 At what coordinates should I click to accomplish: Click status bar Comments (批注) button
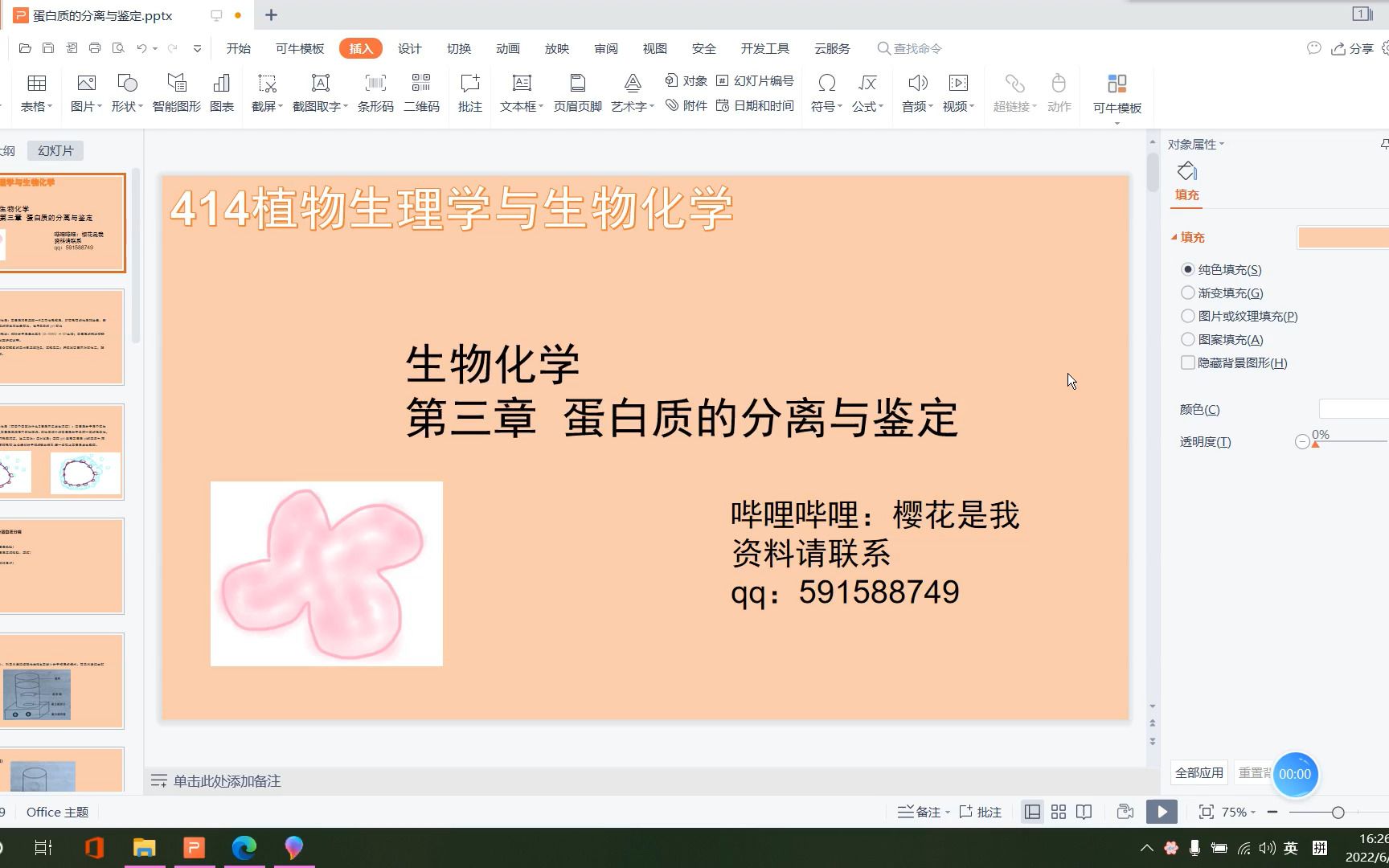click(981, 812)
